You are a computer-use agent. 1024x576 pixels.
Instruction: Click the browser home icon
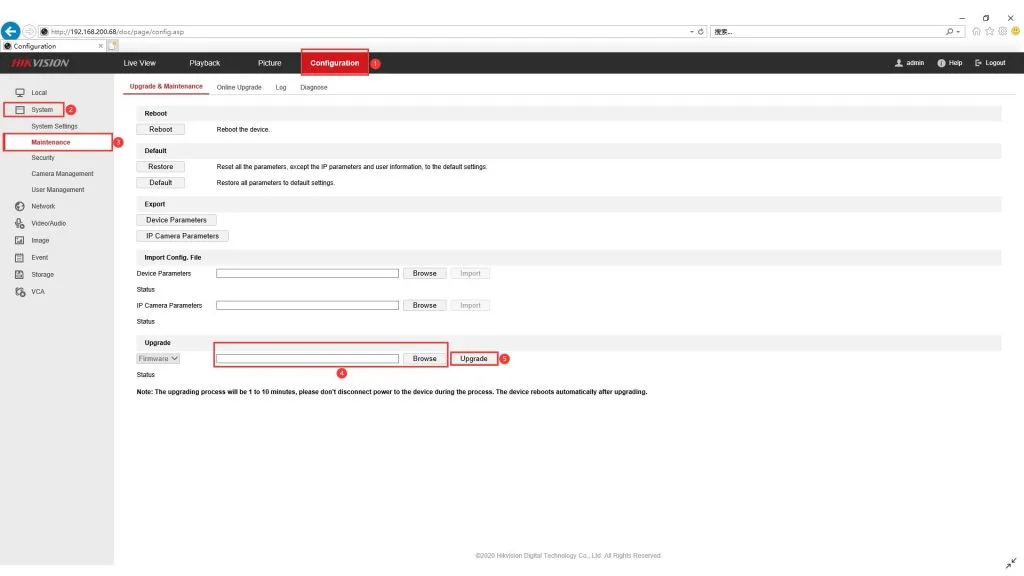point(976,31)
